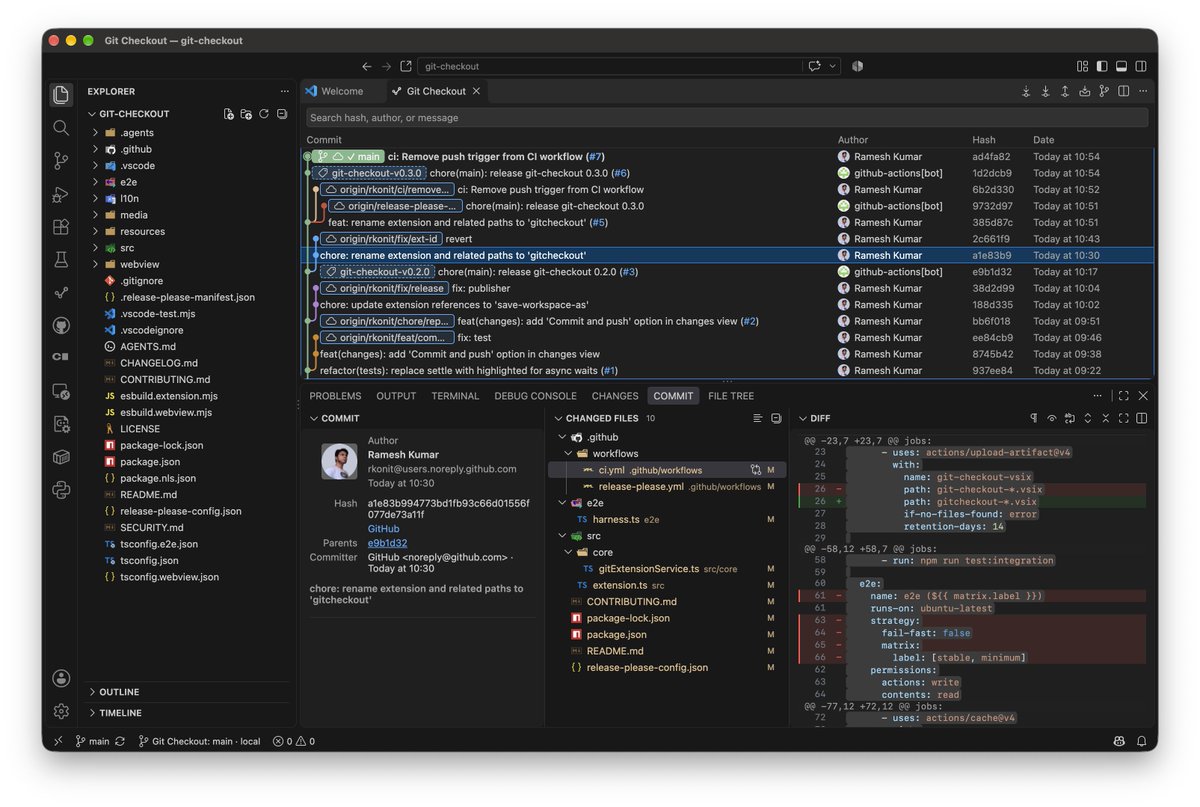Viewport: 1200px width, 807px height.
Task: Open the Search view in activity bar
Action: (x=61, y=128)
